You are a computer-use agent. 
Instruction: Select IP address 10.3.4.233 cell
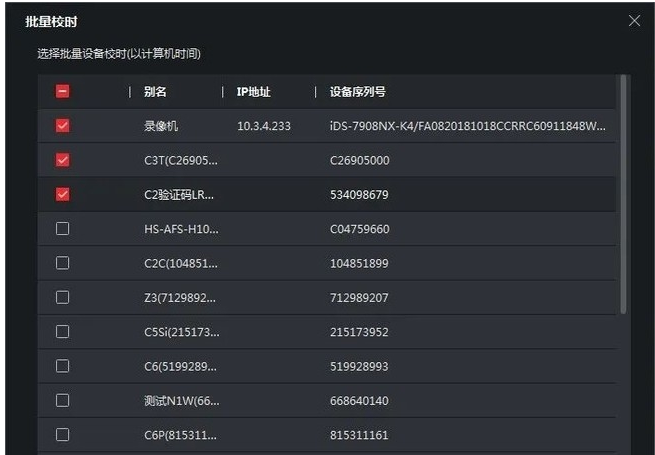pyautogui.click(x=264, y=126)
